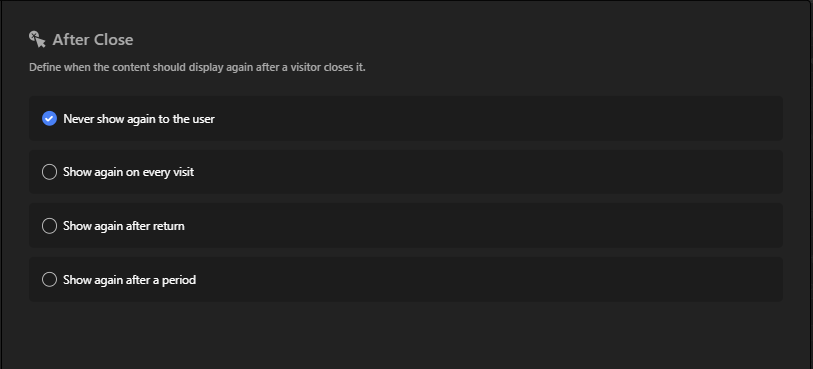Click the 'Show again after a period' label text
The height and width of the screenshot is (369, 813).
coord(130,280)
